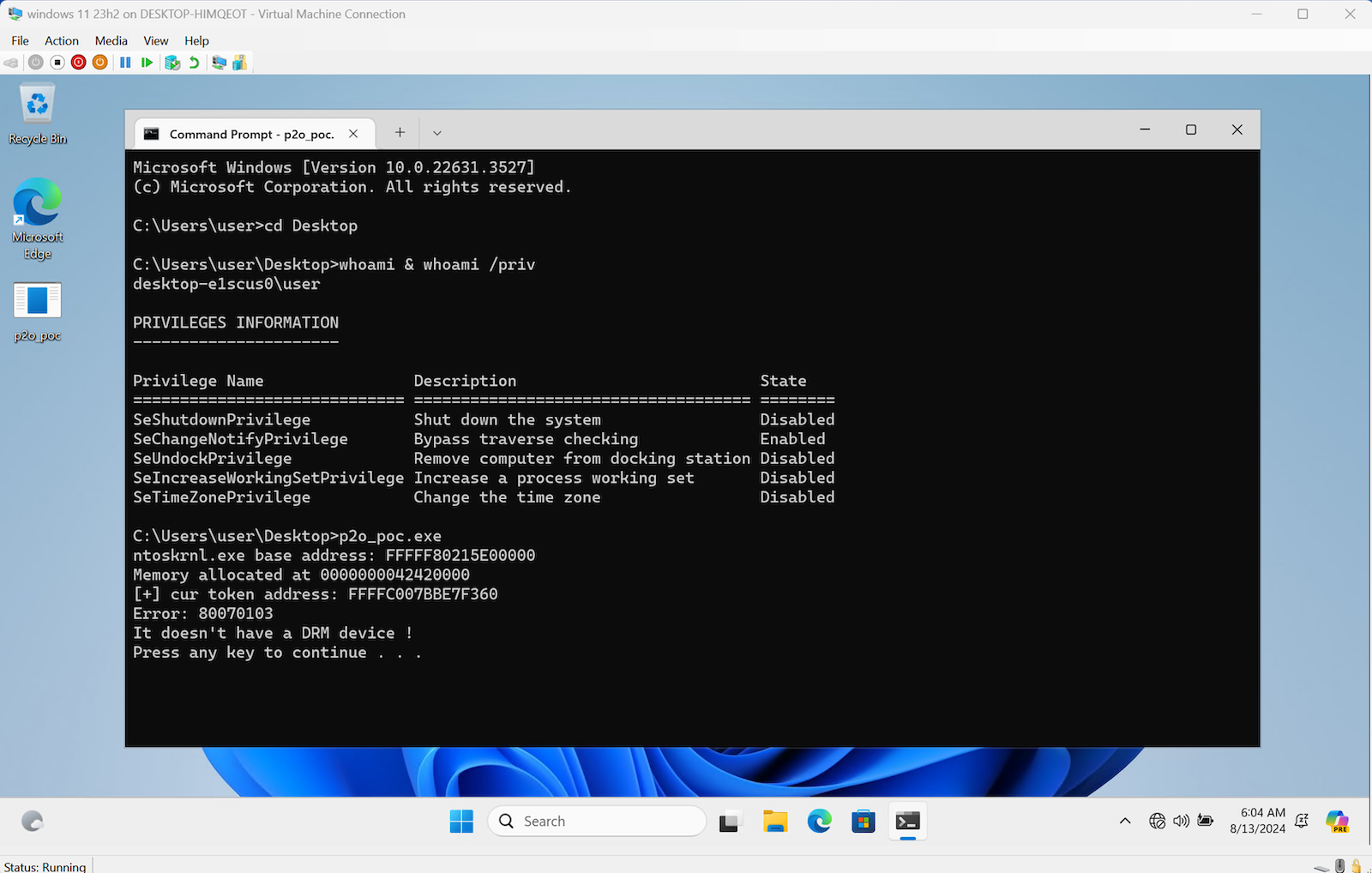Open File Explorer from the taskbar
The width and height of the screenshot is (1372, 873).
pyautogui.click(x=775, y=822)
